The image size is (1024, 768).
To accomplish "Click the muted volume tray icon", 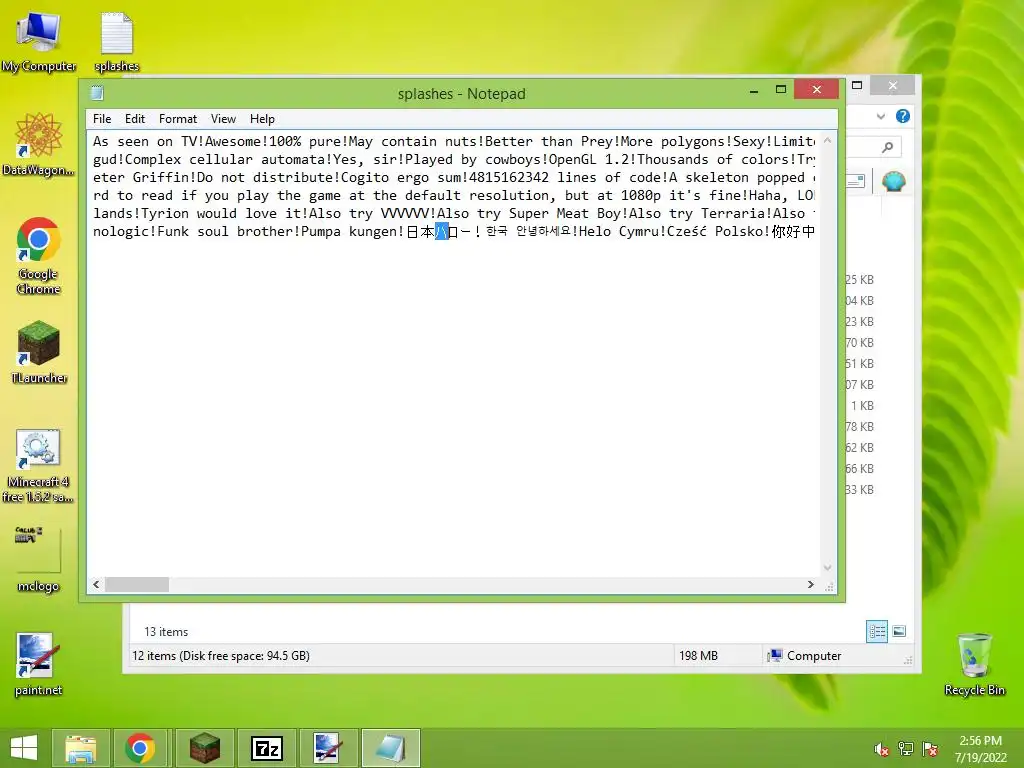I will [882, 750].
